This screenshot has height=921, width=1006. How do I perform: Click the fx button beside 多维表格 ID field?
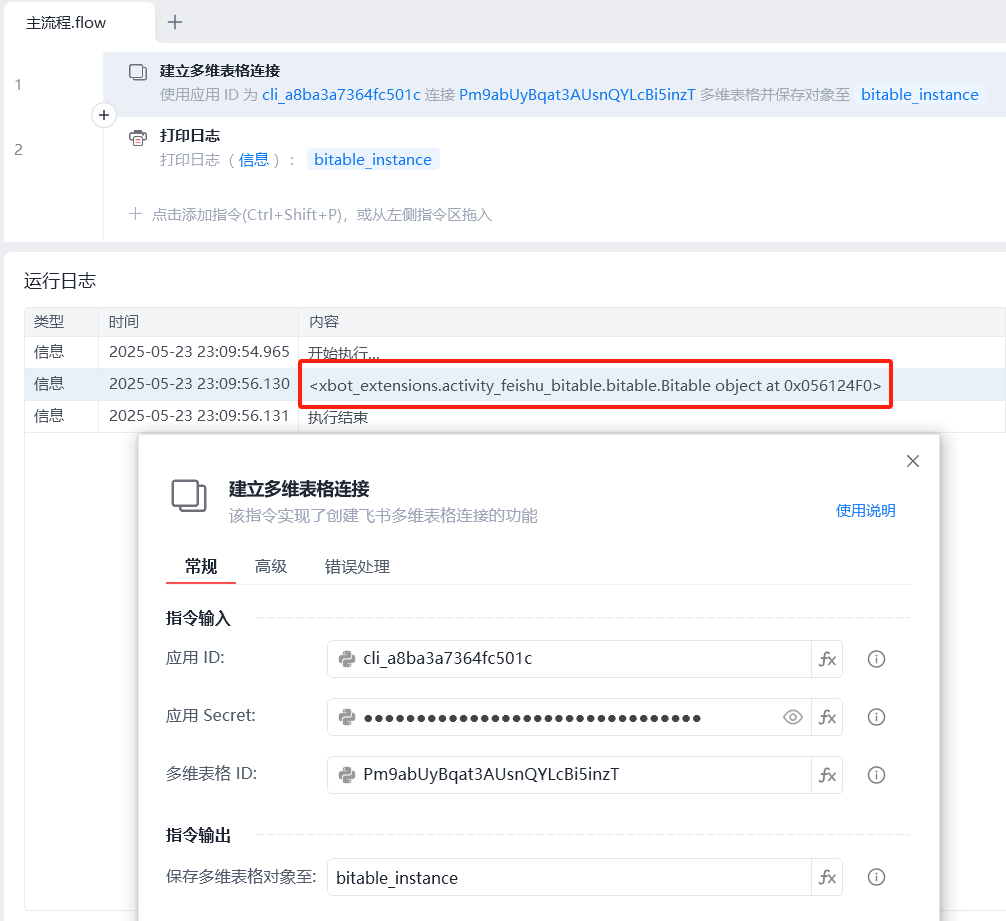click(827, 775)
